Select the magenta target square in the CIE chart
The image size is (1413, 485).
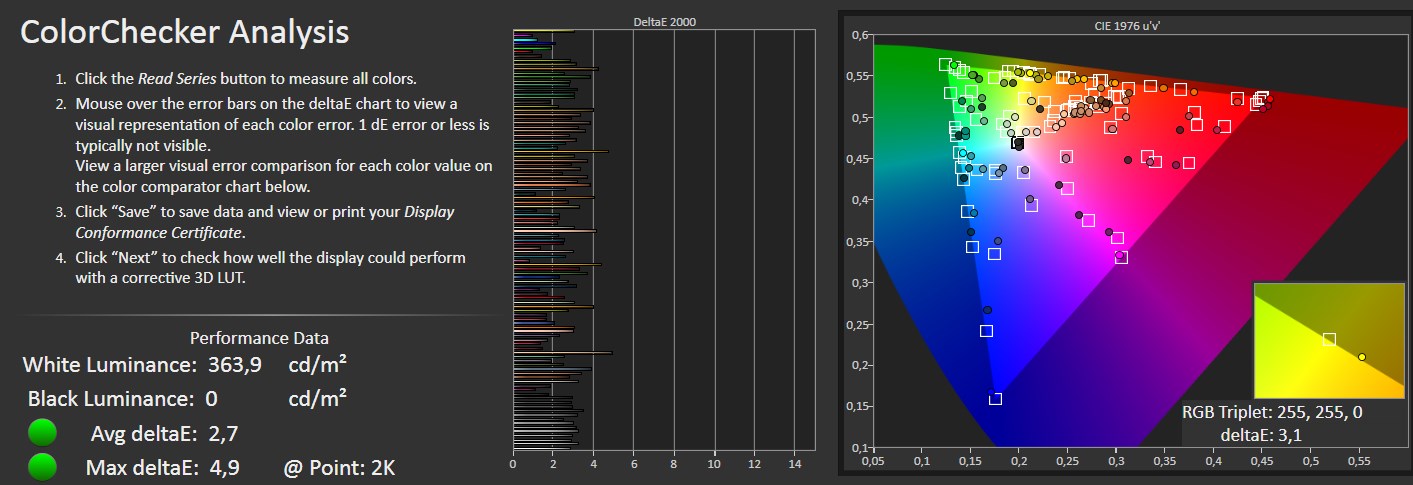coord(1121,257)
